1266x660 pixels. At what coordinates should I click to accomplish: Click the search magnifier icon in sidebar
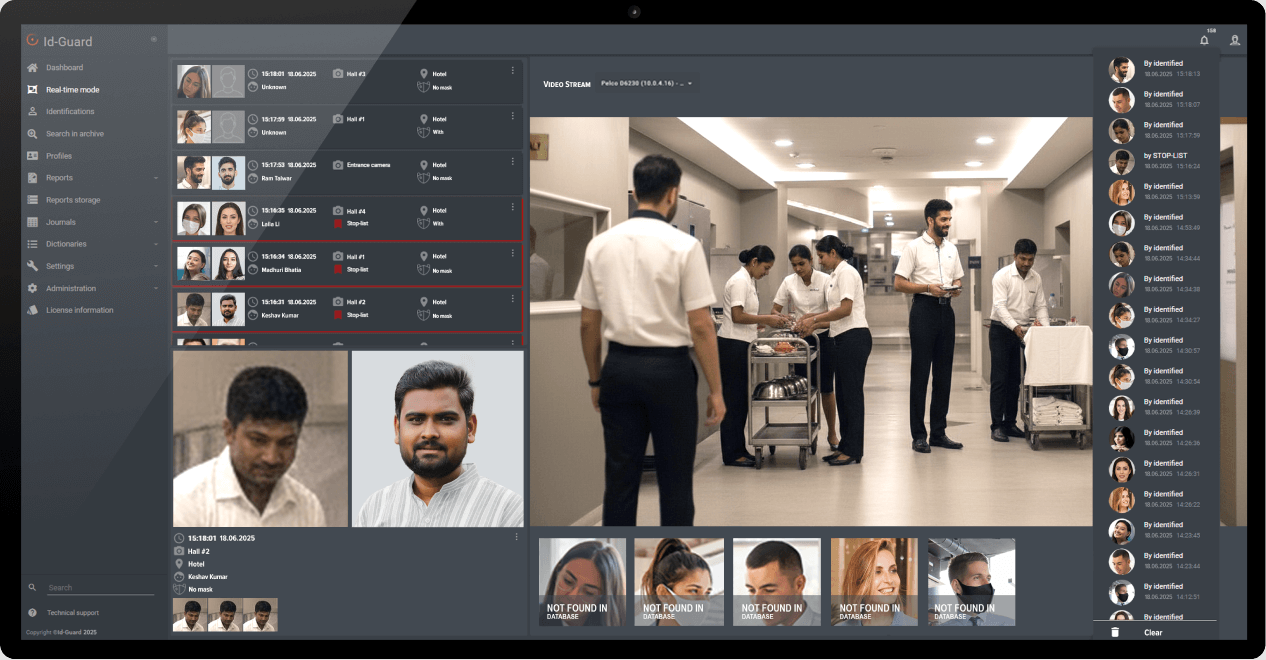point(32,588)
